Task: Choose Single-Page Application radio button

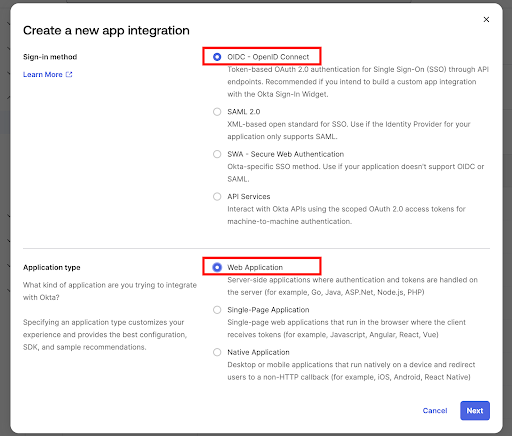Action: 217,310
